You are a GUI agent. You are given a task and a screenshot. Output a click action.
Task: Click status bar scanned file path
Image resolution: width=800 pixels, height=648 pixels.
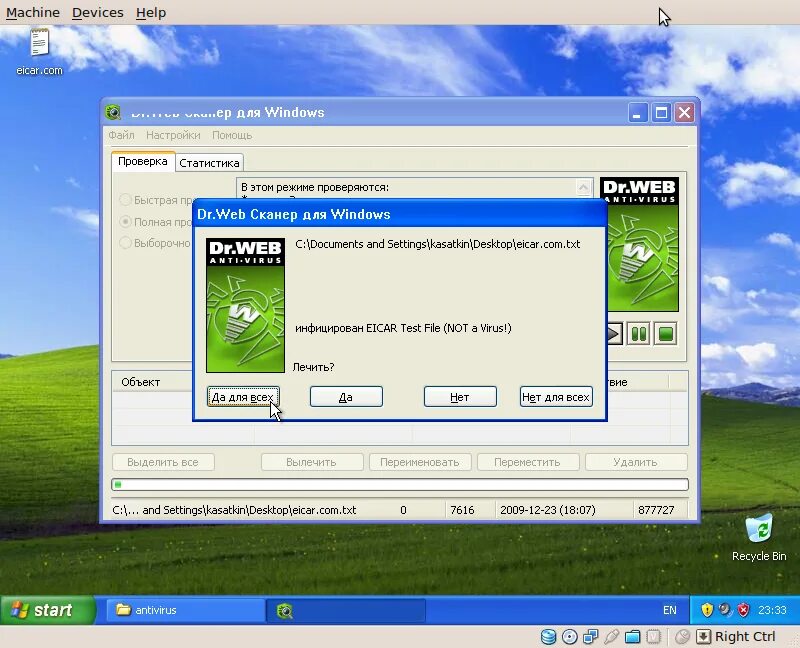tap(234, 510)
